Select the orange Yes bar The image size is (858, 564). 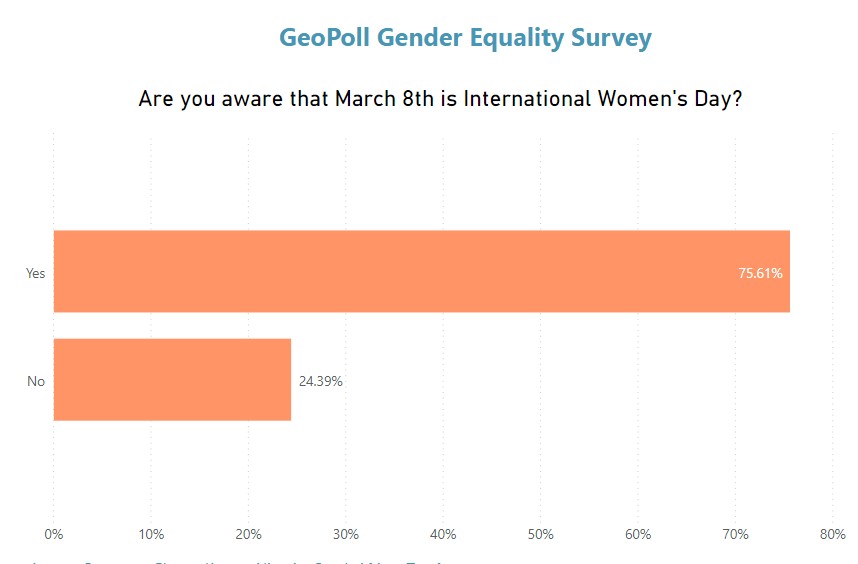[420, 271]
